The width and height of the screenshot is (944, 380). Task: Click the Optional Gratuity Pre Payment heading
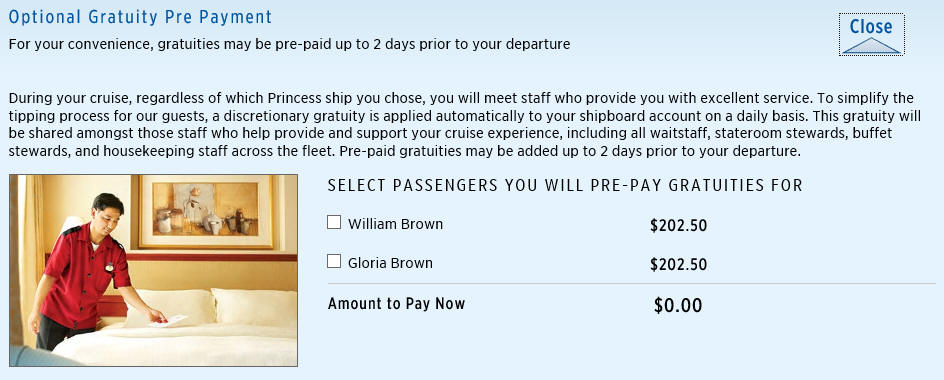pos(140,17)
